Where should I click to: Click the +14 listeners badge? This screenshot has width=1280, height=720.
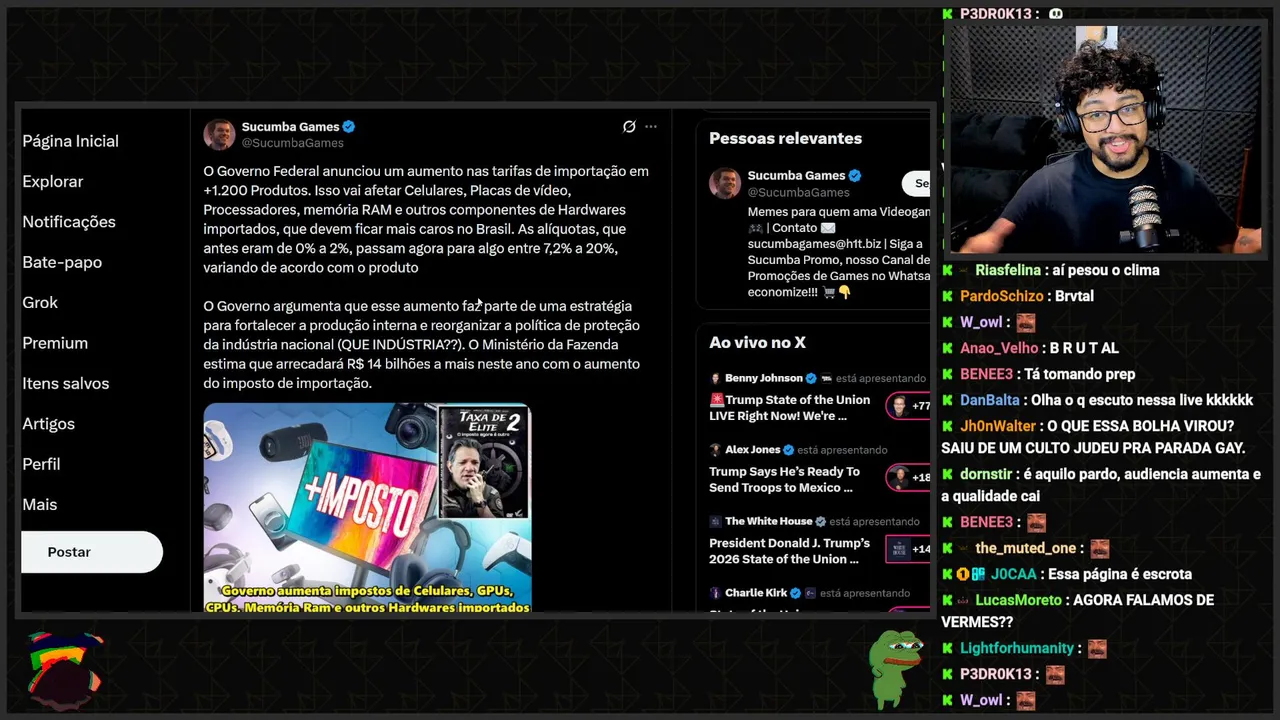(x=909, y=549)
